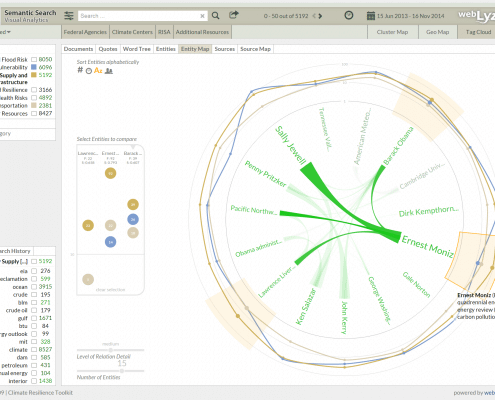Click the export share arrow icon

[234, 15]
